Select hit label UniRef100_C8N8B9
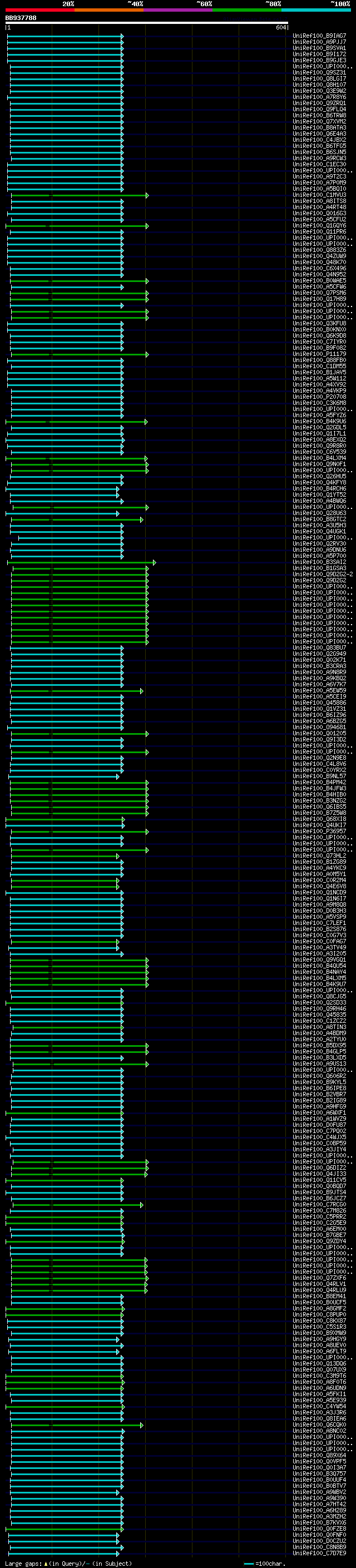Image resolution: width=356 pixels, height=1568 pixels. tap(319, 1547)
